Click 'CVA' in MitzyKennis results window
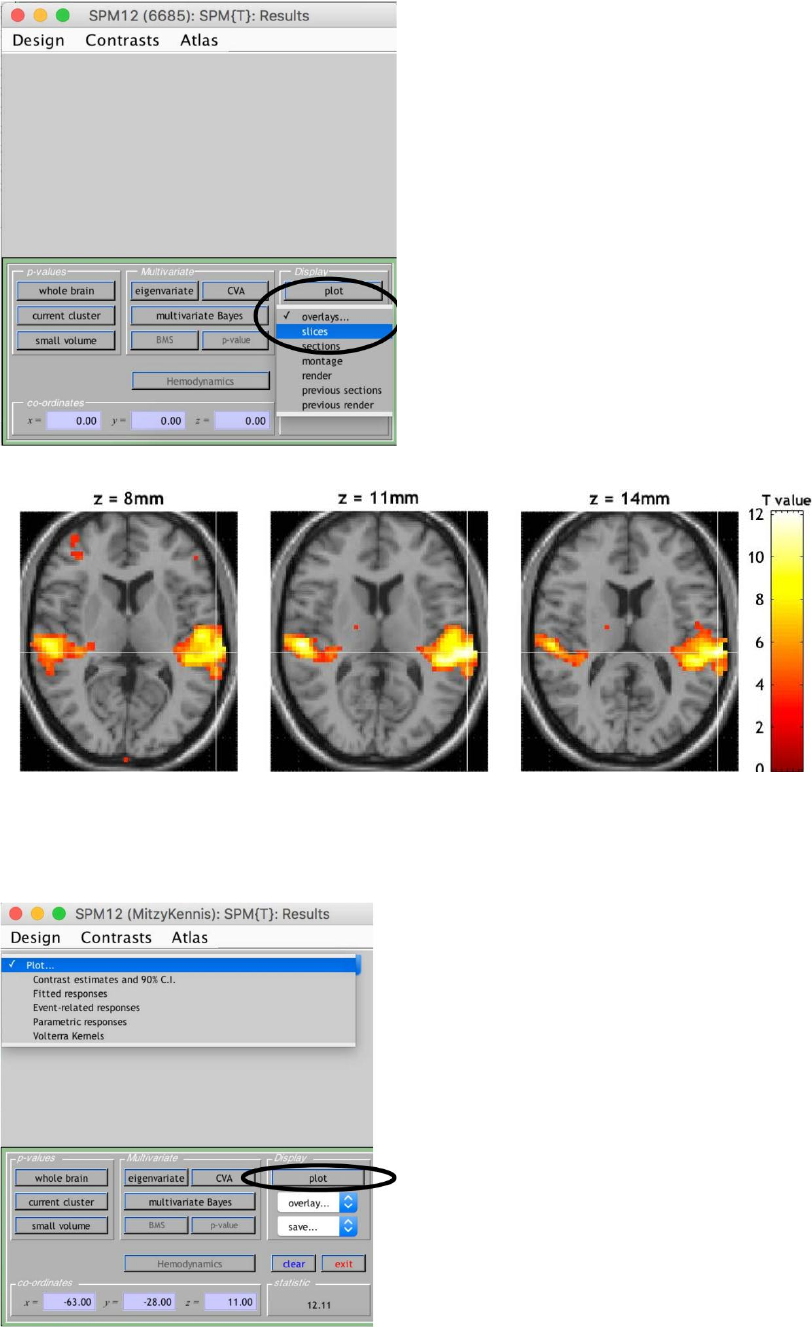812x1327 pixels. (x=222, y=1178)
